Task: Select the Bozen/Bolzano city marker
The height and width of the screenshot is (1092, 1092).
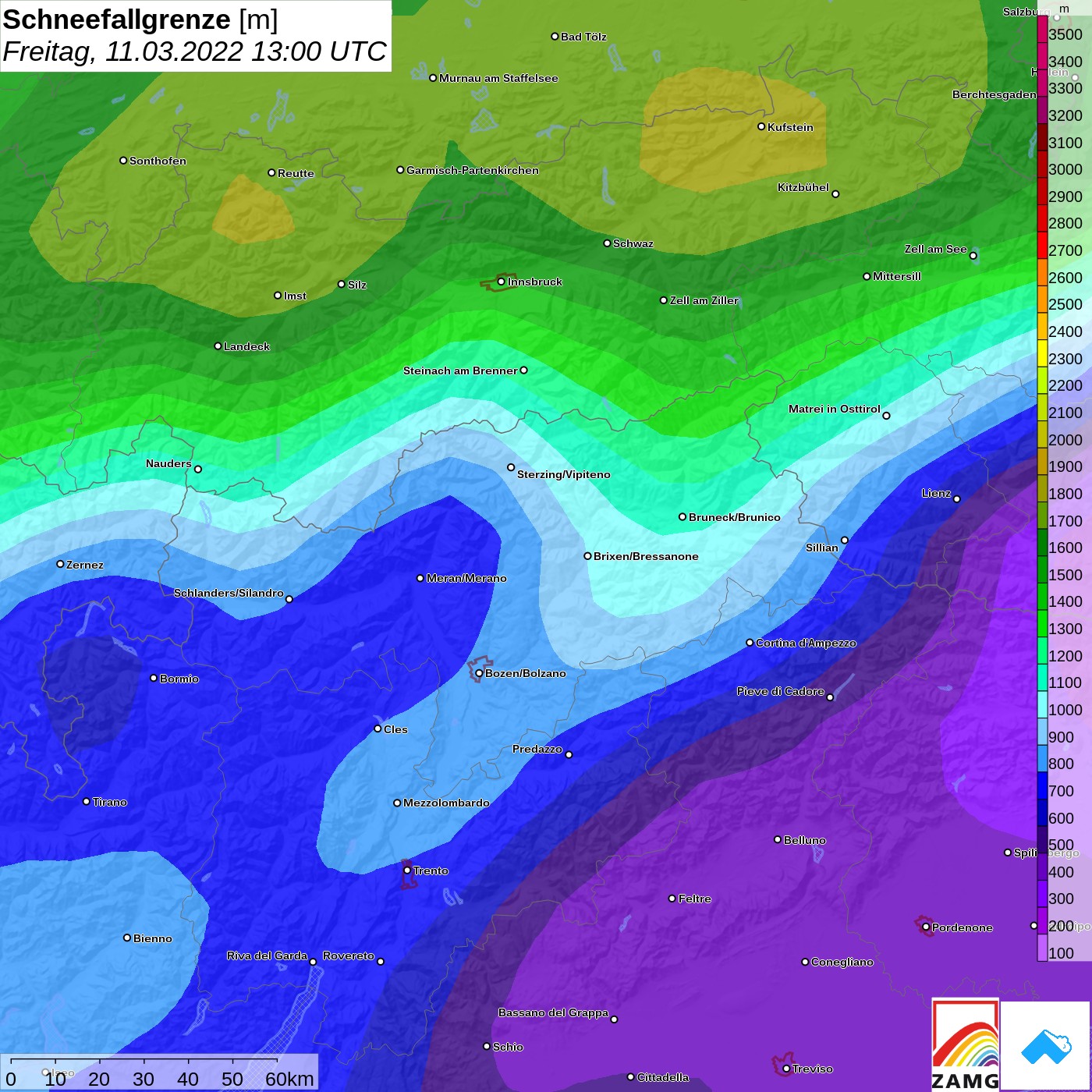Action: point(479,673)
